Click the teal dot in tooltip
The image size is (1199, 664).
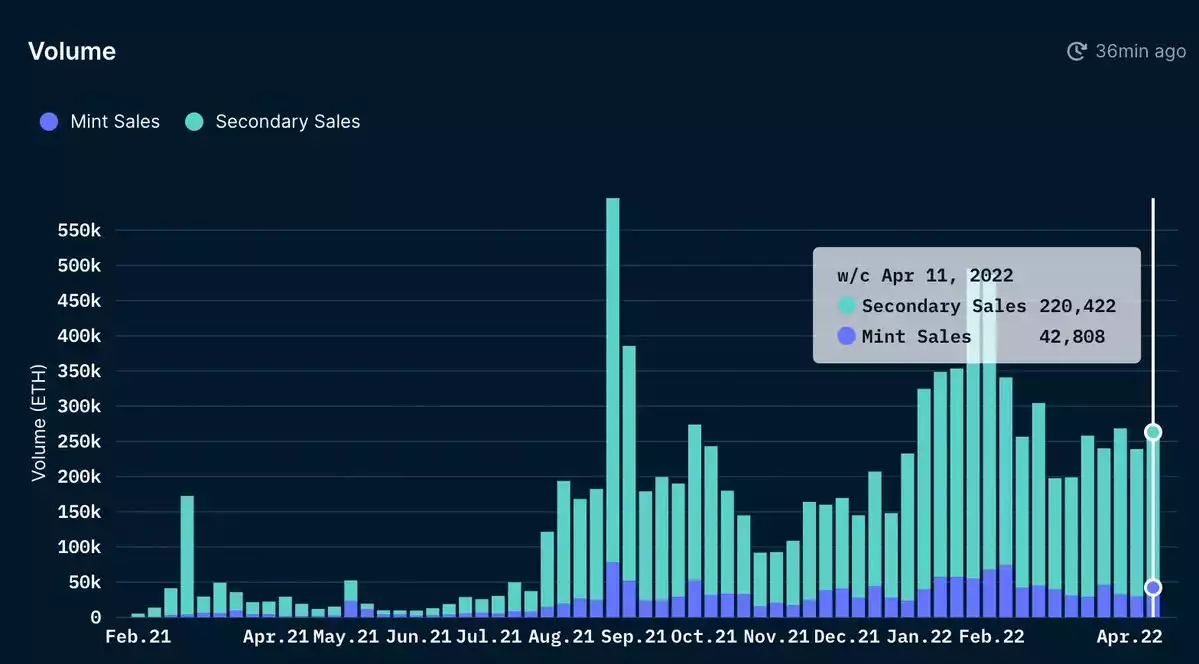(846, 306)
